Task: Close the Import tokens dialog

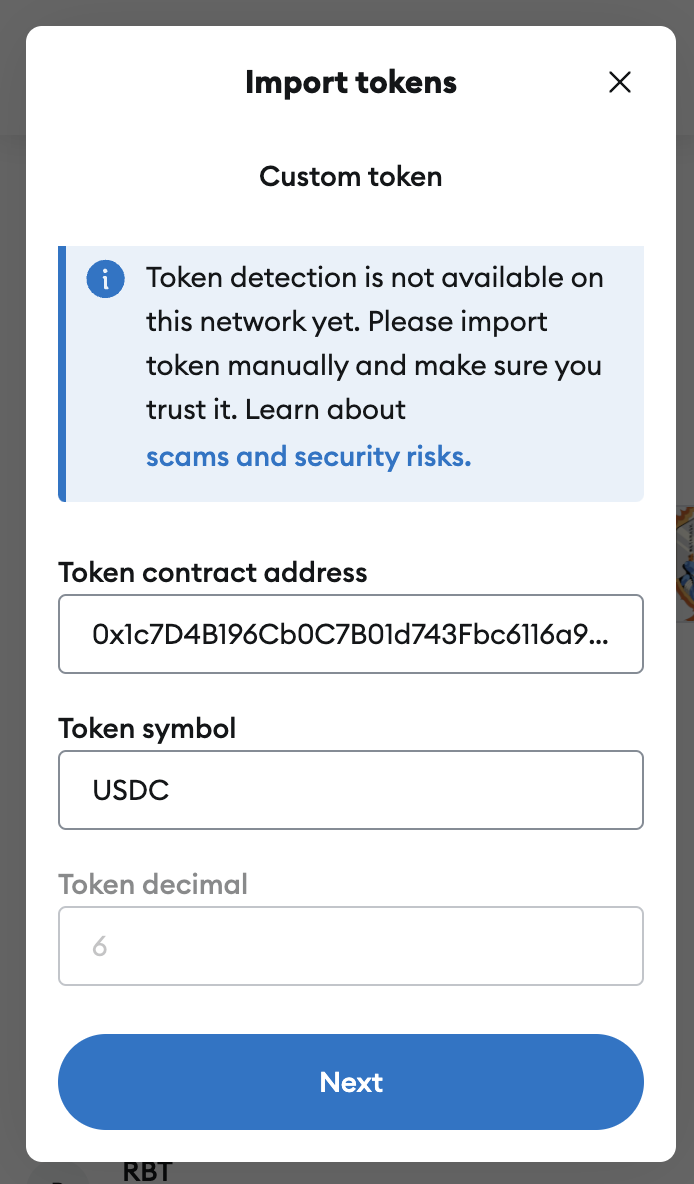Action: click(620, 82)
